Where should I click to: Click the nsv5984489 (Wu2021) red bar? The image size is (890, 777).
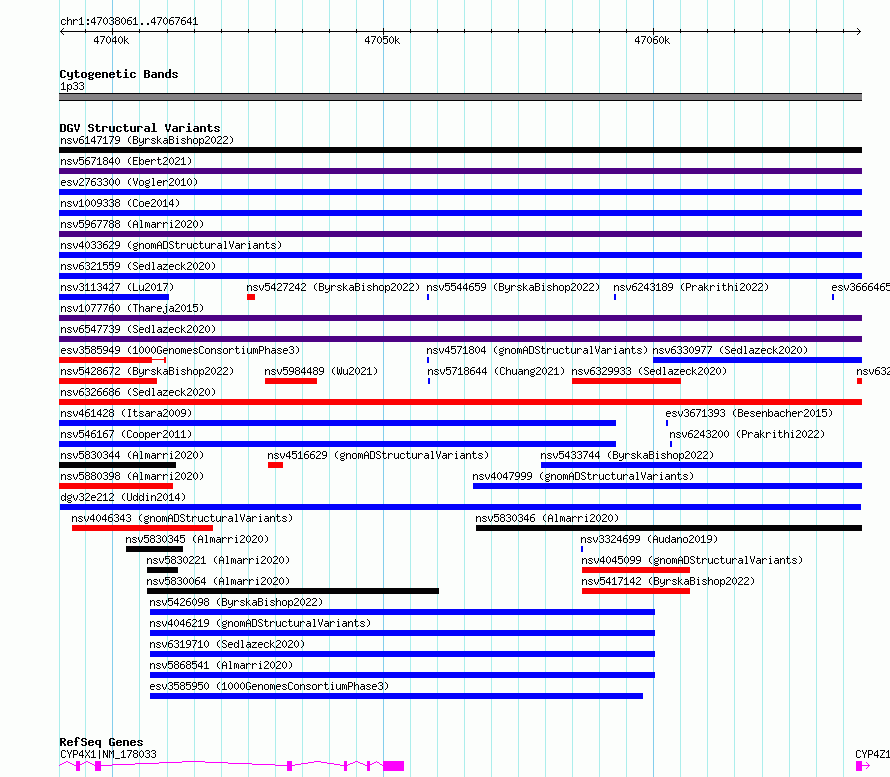tap(291, 381)
